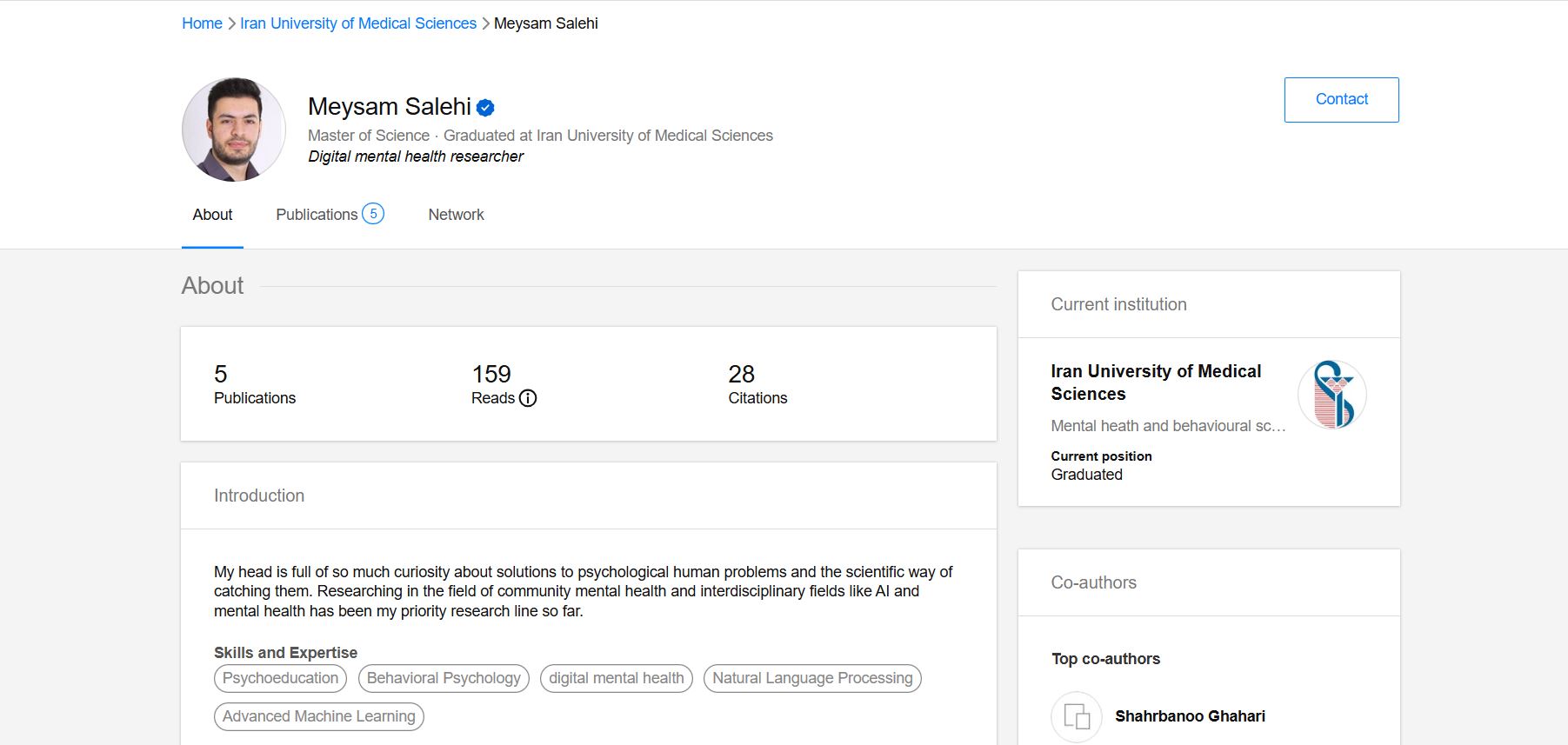1568x745 pixels.
Task: Click the 'Current position' label
Action: 1101,456
